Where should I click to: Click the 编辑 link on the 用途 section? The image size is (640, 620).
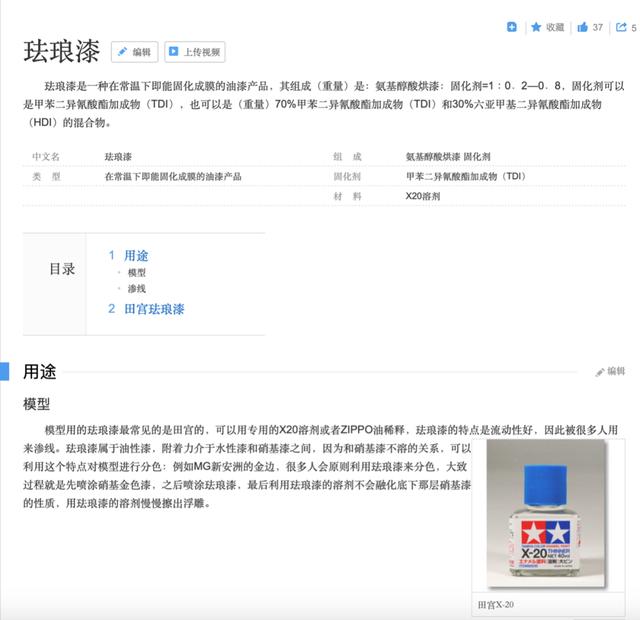[611, 371]
